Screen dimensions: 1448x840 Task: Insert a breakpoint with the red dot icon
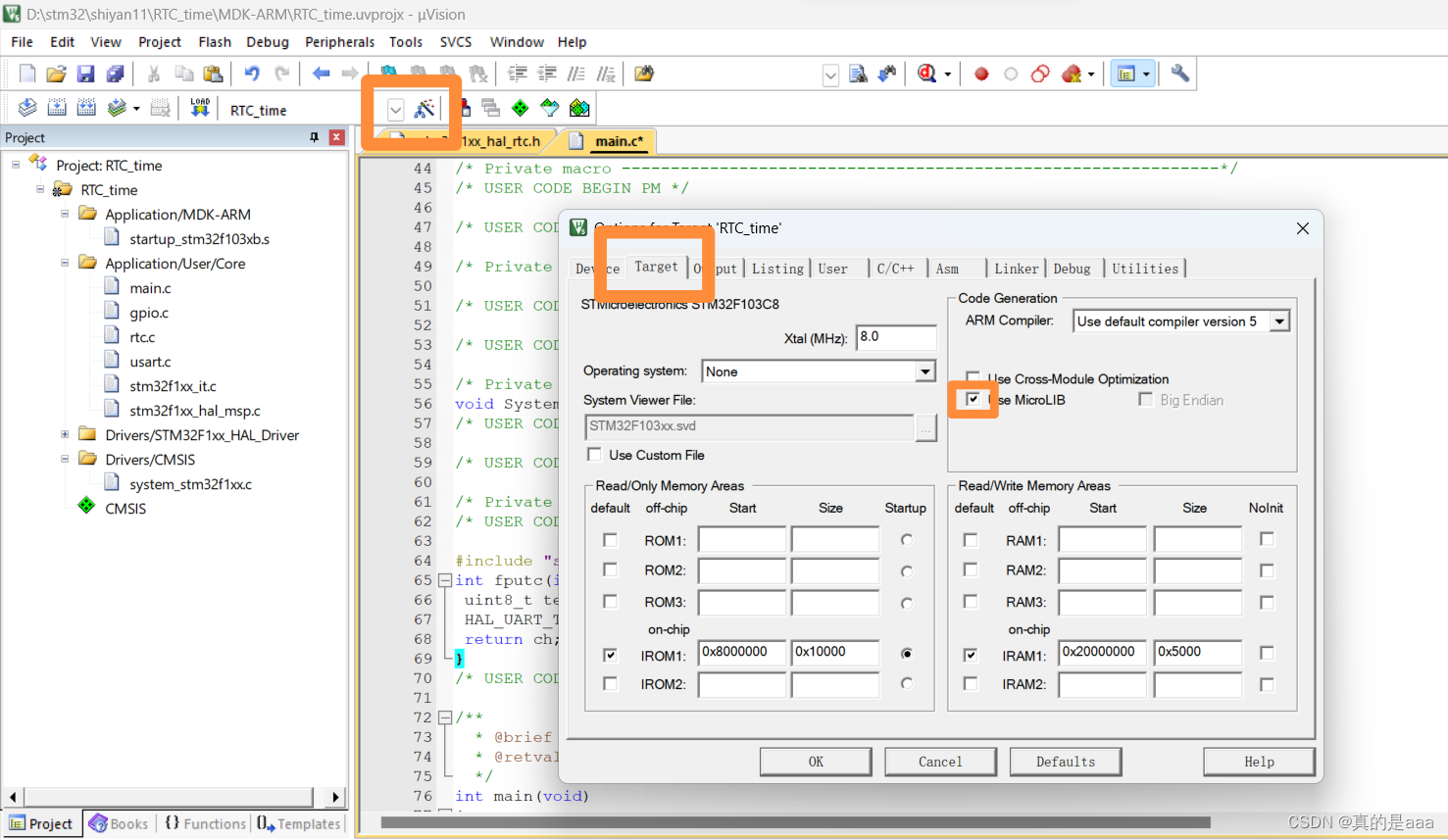tap(981, 74)
